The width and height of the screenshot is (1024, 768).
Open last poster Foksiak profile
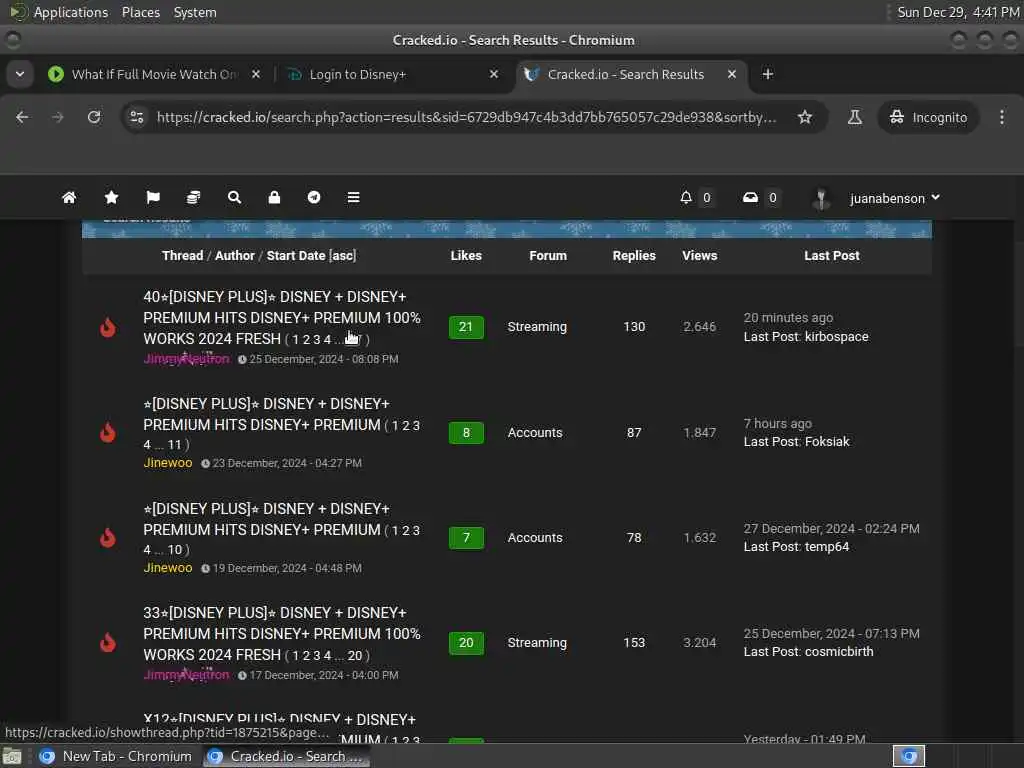click(827, 441)
